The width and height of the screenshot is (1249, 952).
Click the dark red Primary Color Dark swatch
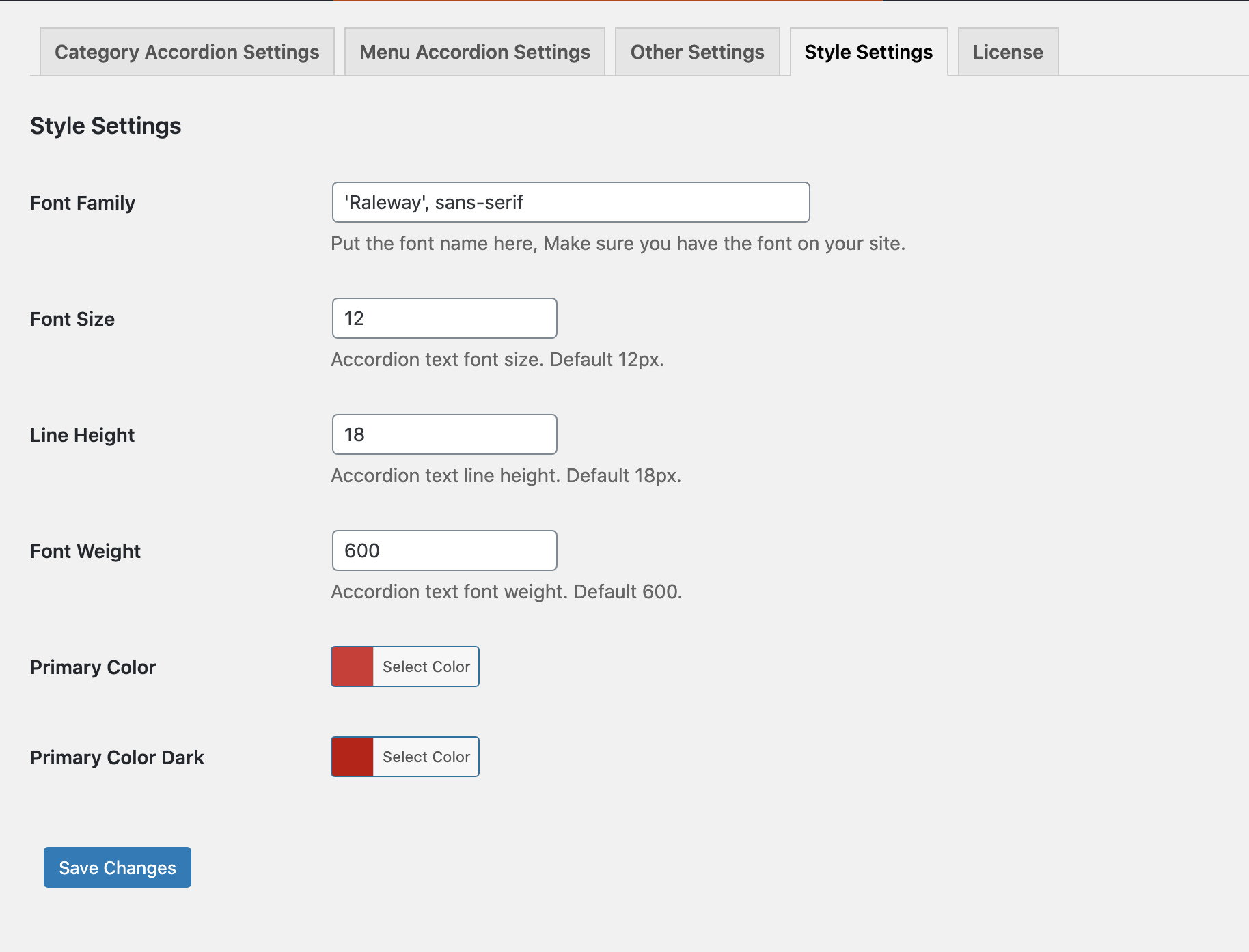point(351,757)
